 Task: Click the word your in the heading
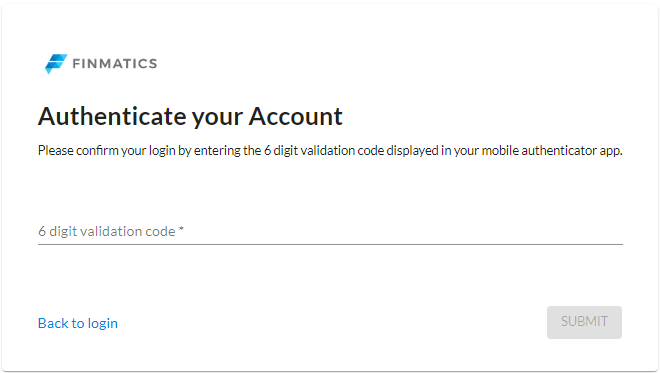click(218, 118)
